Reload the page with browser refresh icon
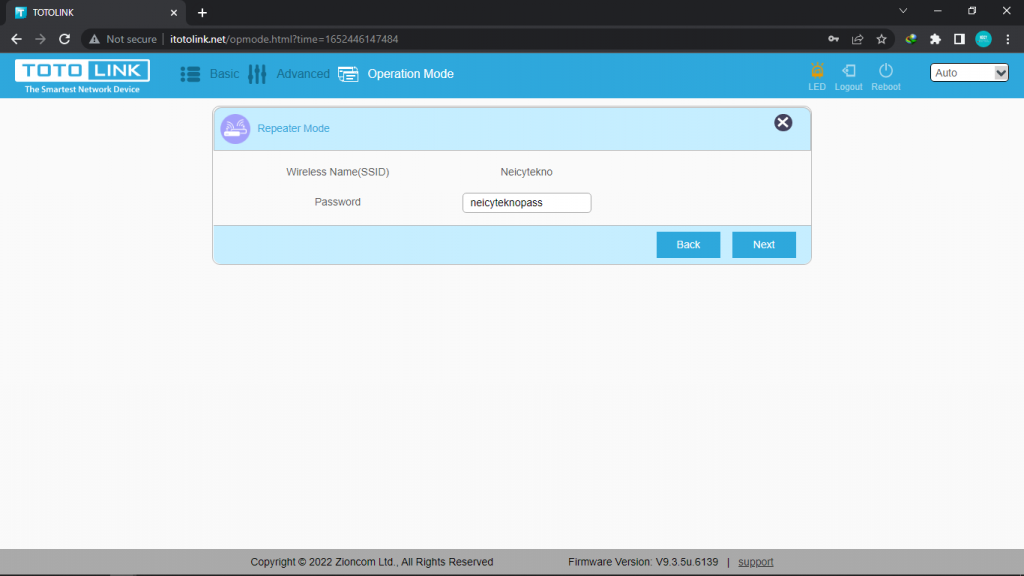1024x576 pixels. tap(65, 39)
